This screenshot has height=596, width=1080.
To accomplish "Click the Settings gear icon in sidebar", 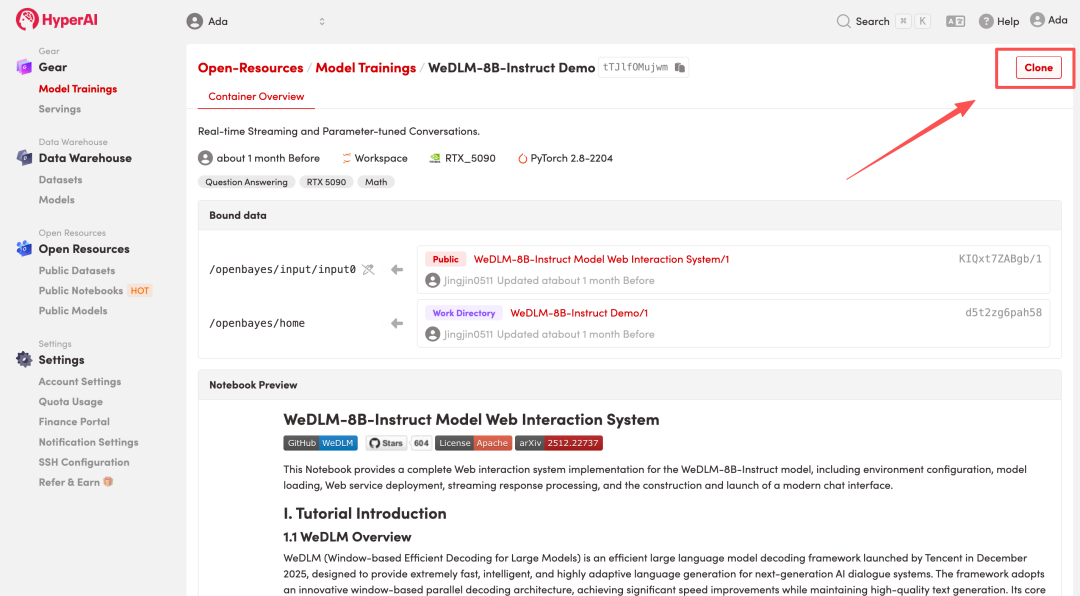I will pyautogui.click(x=24, y=360).
